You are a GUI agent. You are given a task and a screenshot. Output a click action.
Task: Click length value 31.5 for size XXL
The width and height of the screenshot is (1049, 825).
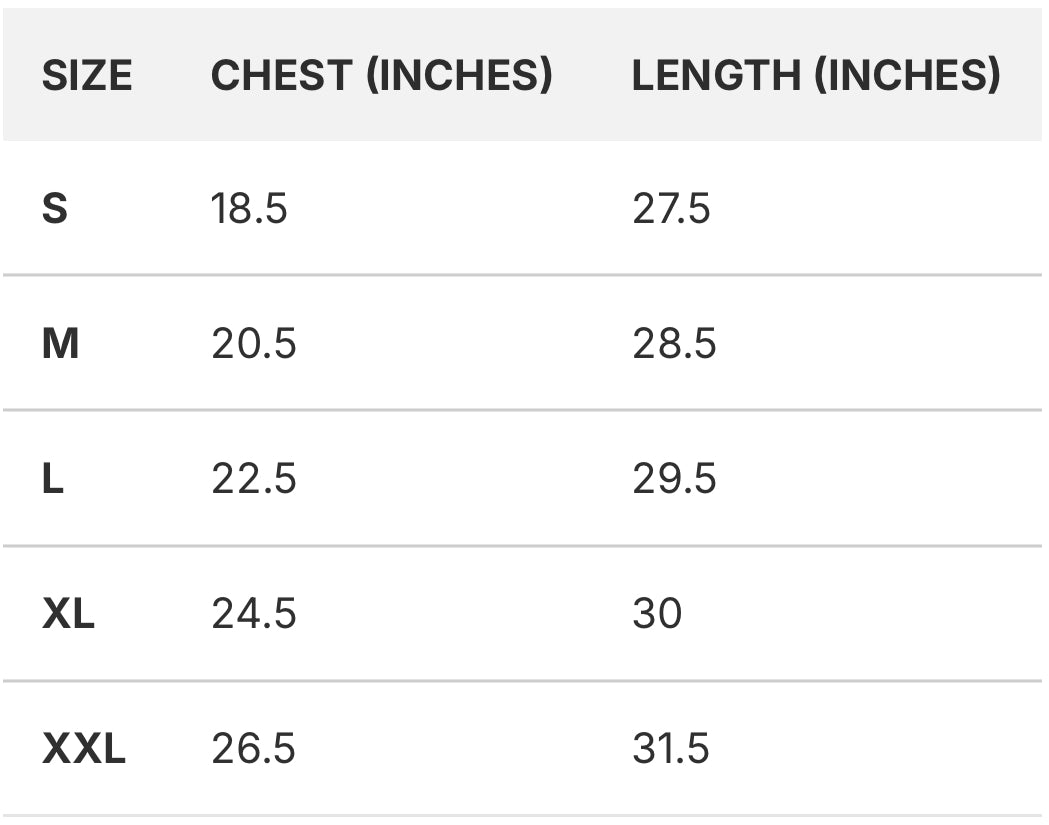[x=670, y=748]
